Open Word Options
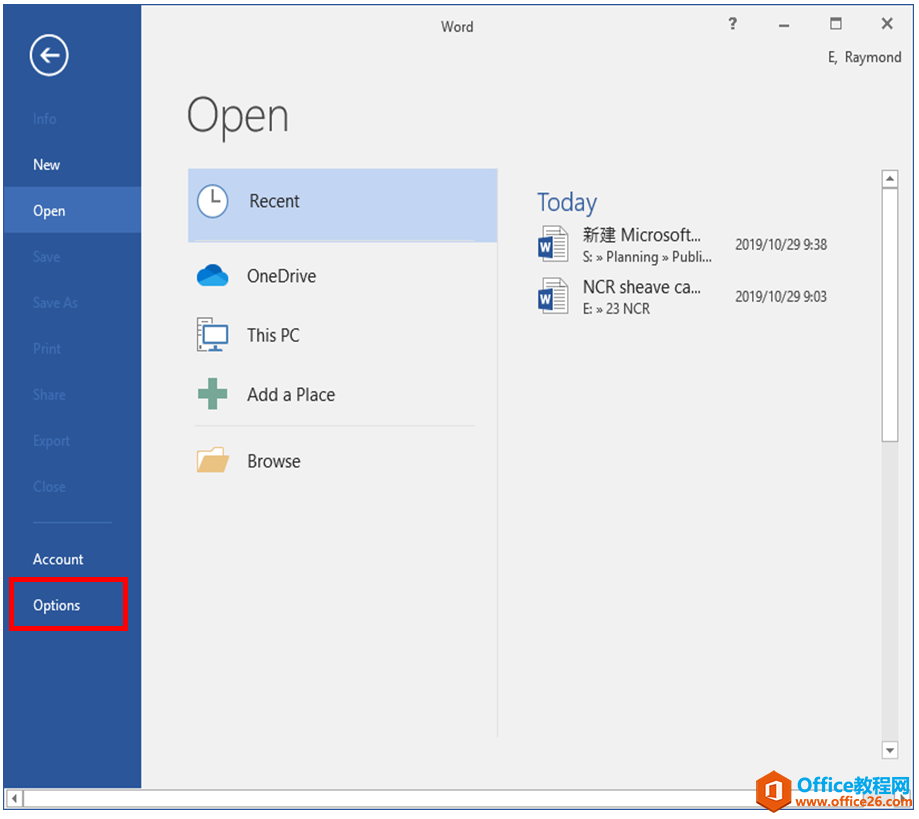Viewport: 919px width, 819px height. coord(57,605)
